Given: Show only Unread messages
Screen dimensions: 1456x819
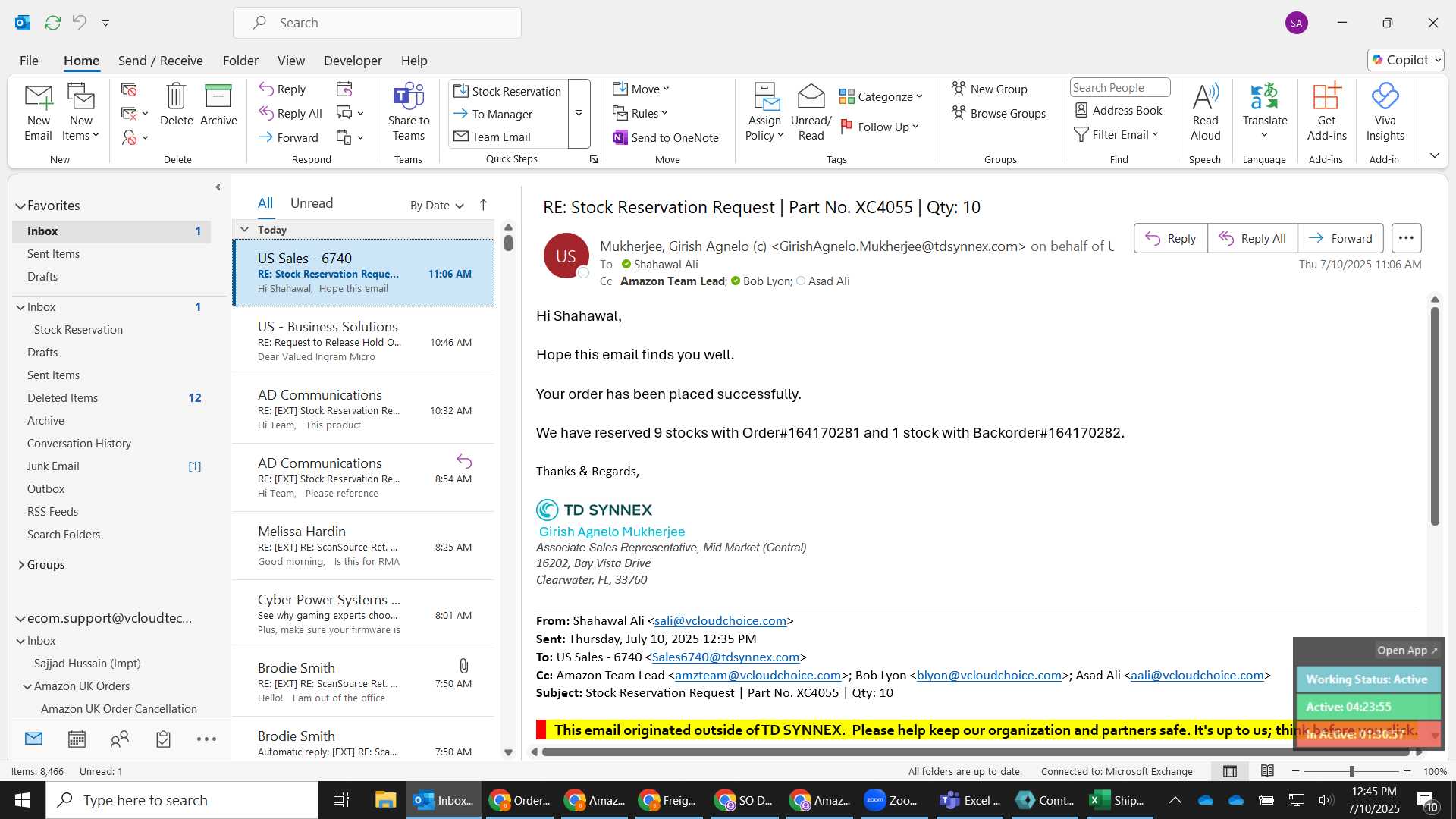Looking at the screenshot, I should pos(312,203).
